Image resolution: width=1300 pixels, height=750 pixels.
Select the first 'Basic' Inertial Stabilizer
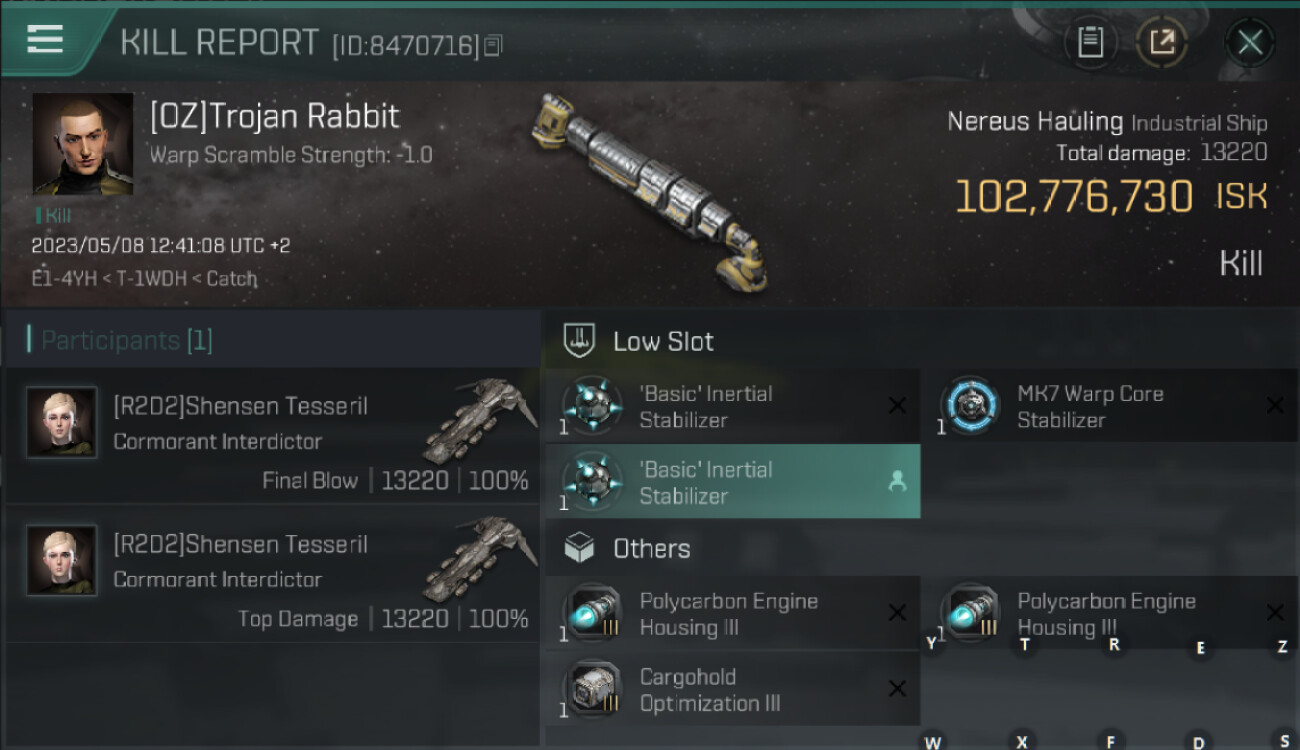pos(732,406)
